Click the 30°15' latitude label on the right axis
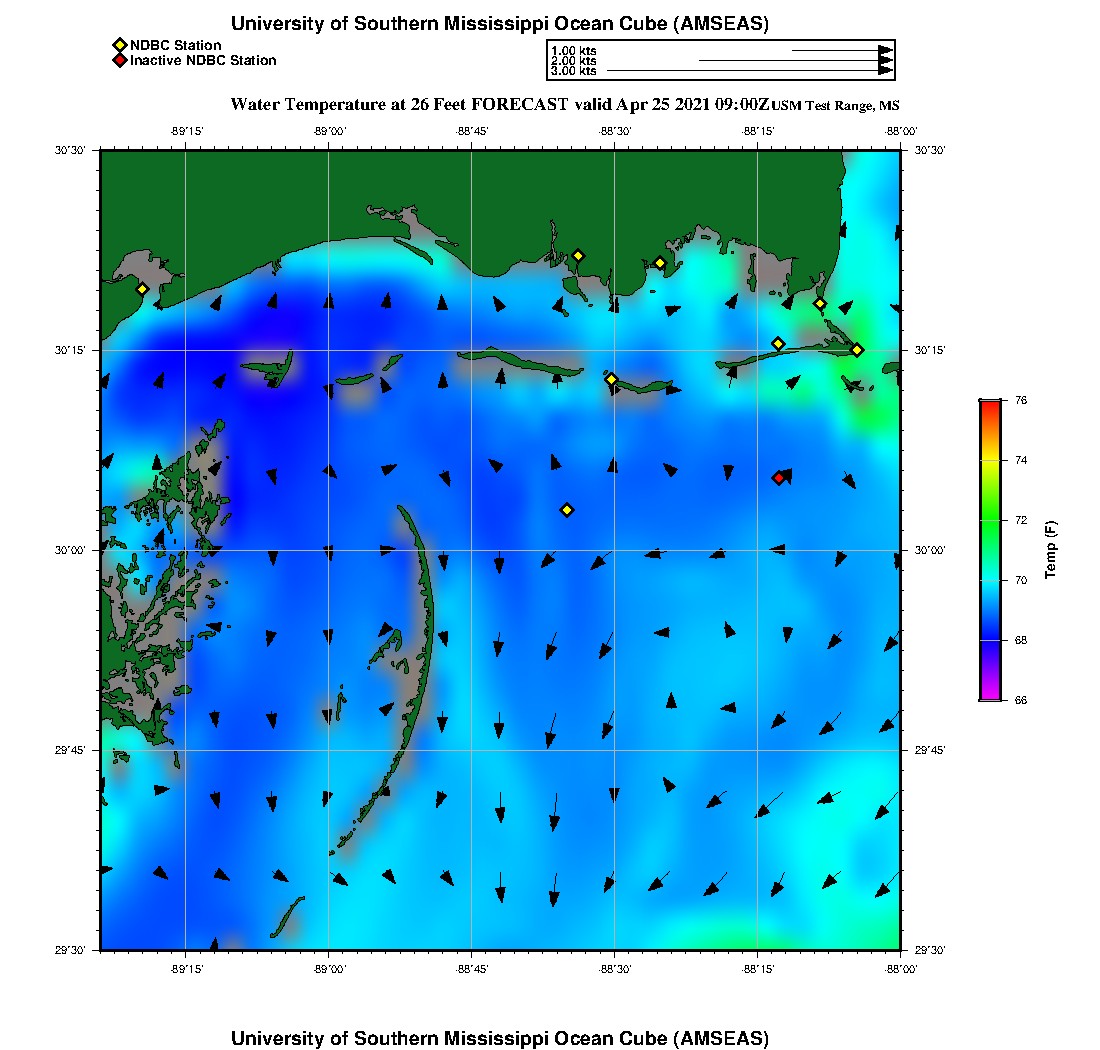 click(x=930, y=350)
